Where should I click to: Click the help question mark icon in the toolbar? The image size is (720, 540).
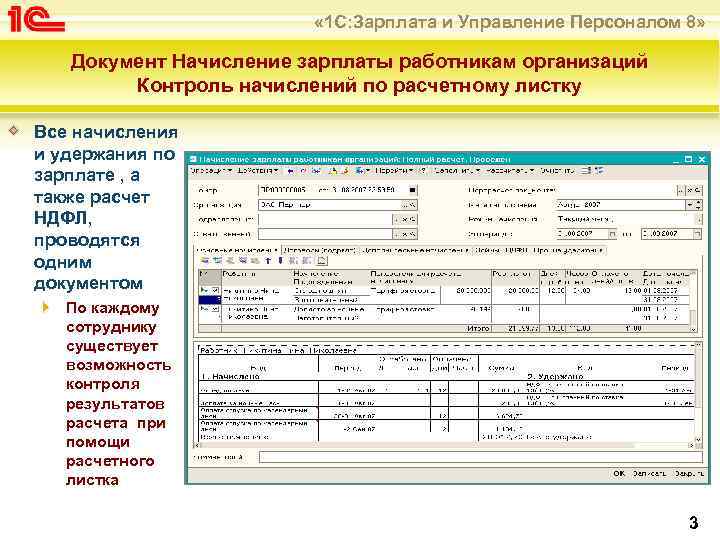423,171
